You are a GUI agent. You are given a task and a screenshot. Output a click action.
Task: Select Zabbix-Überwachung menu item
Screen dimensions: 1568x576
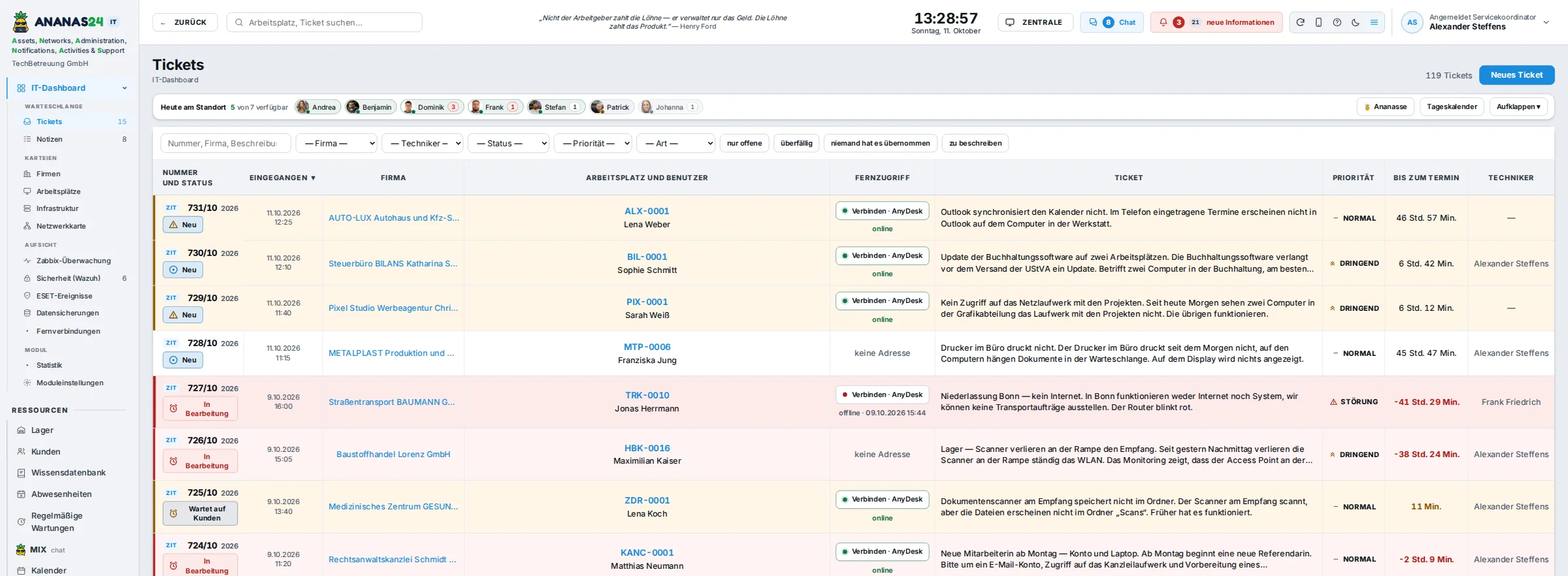[x=74, y=261]
